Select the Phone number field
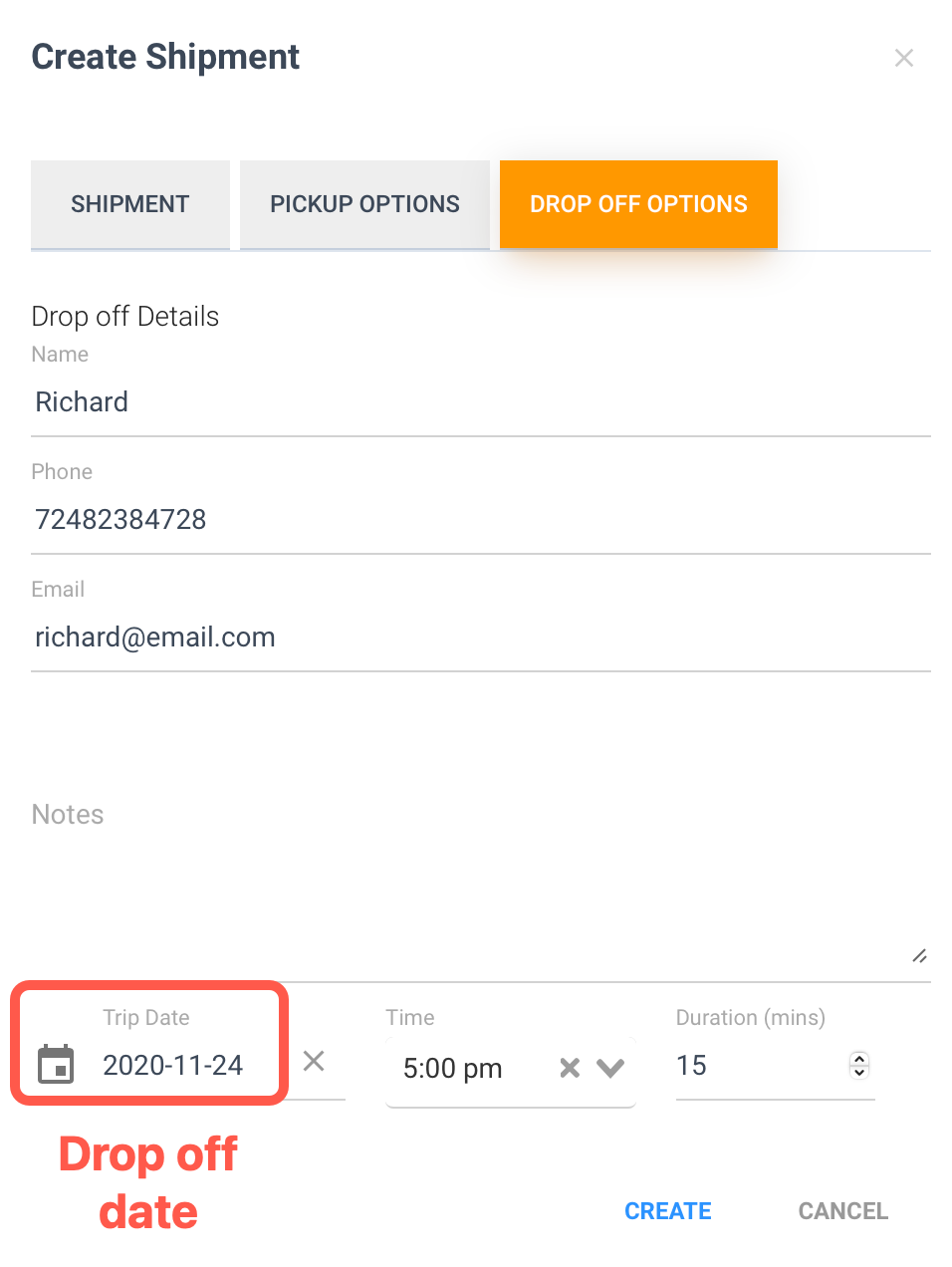This screenshot has height=1267, width=952. (481, 520)
